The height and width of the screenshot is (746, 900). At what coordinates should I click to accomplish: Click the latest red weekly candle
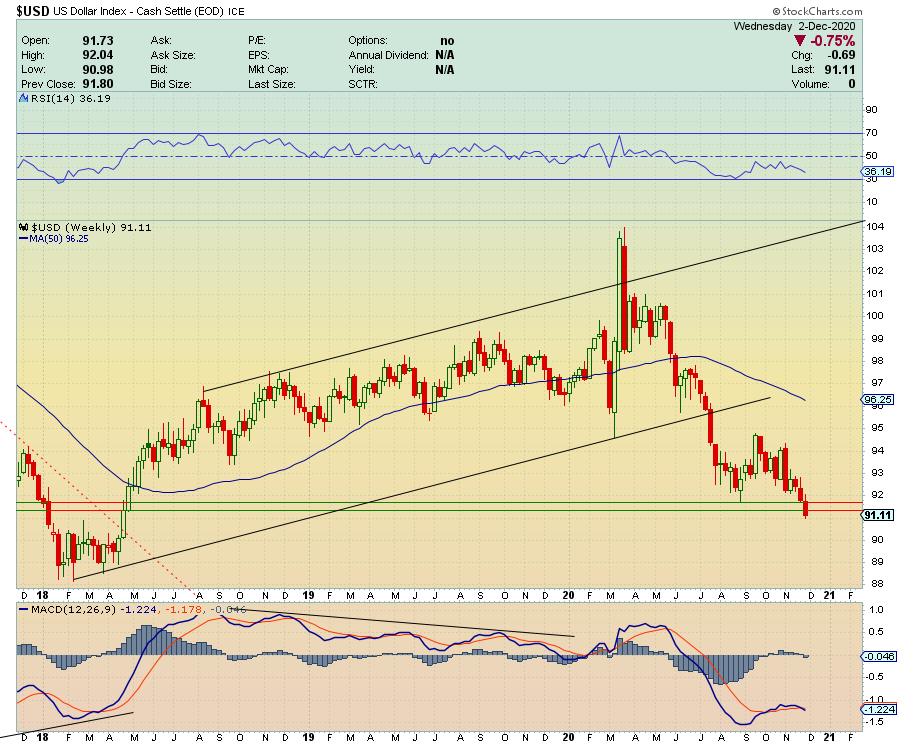tap(806, 507)
